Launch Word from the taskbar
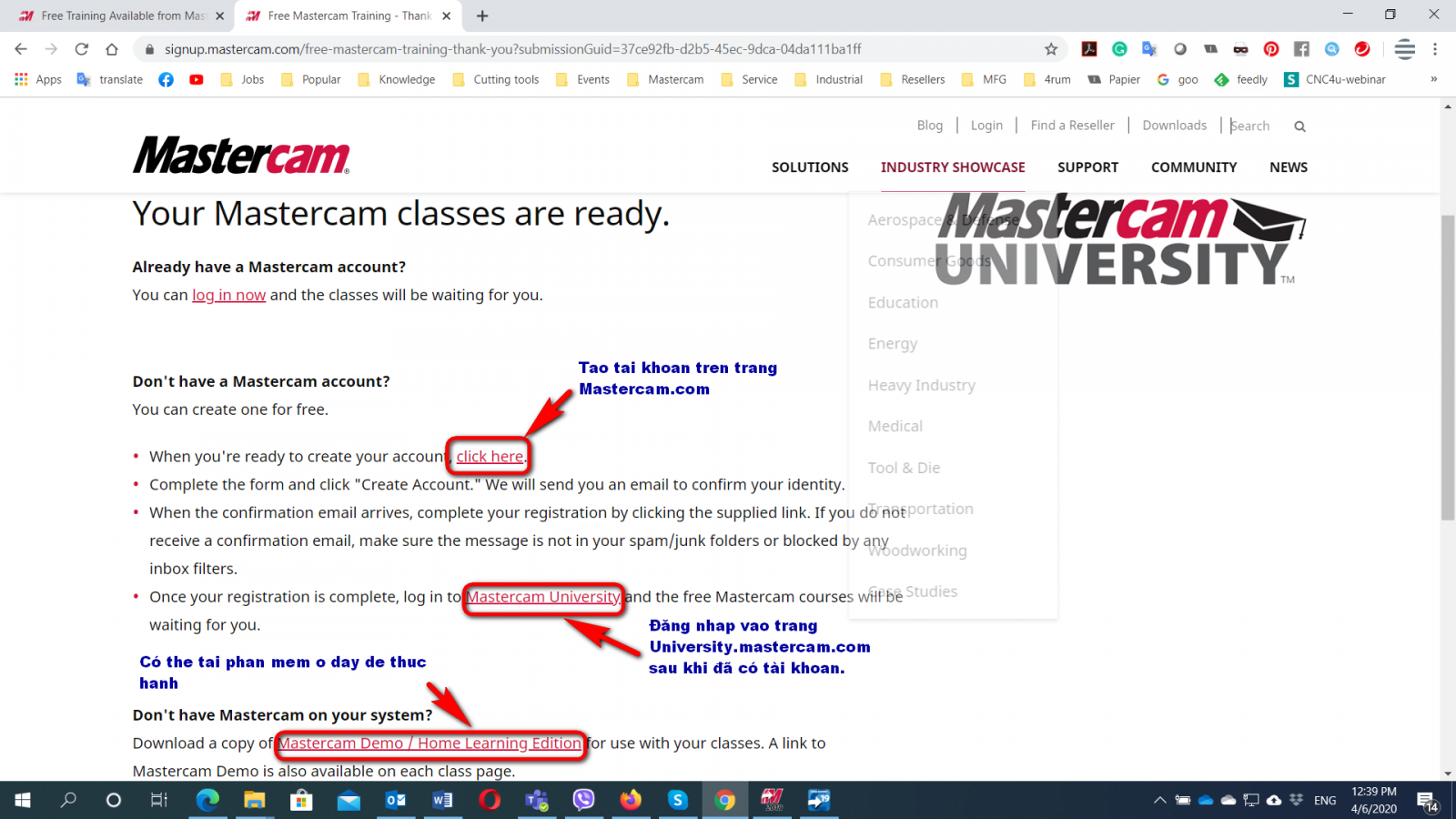Viewport: 1456px width, 819px height. [x=442, y=800]
